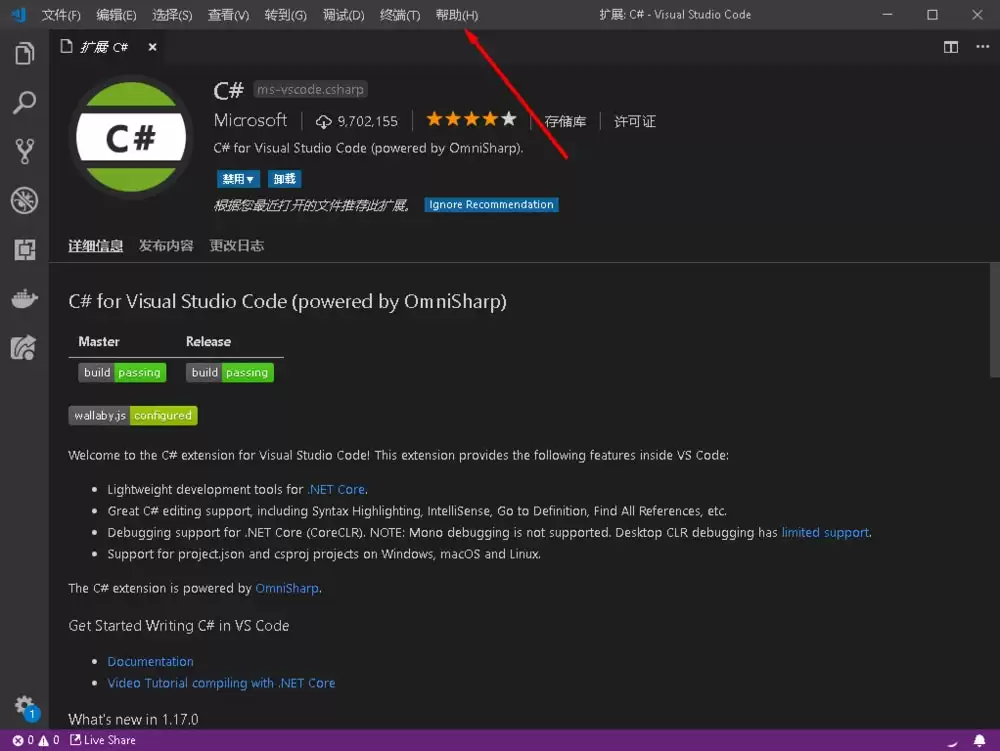Viewport: 1000px width, 751px height.
Task: Open the Explorer view in the Activity Bar
Action: tap(24, 53)
